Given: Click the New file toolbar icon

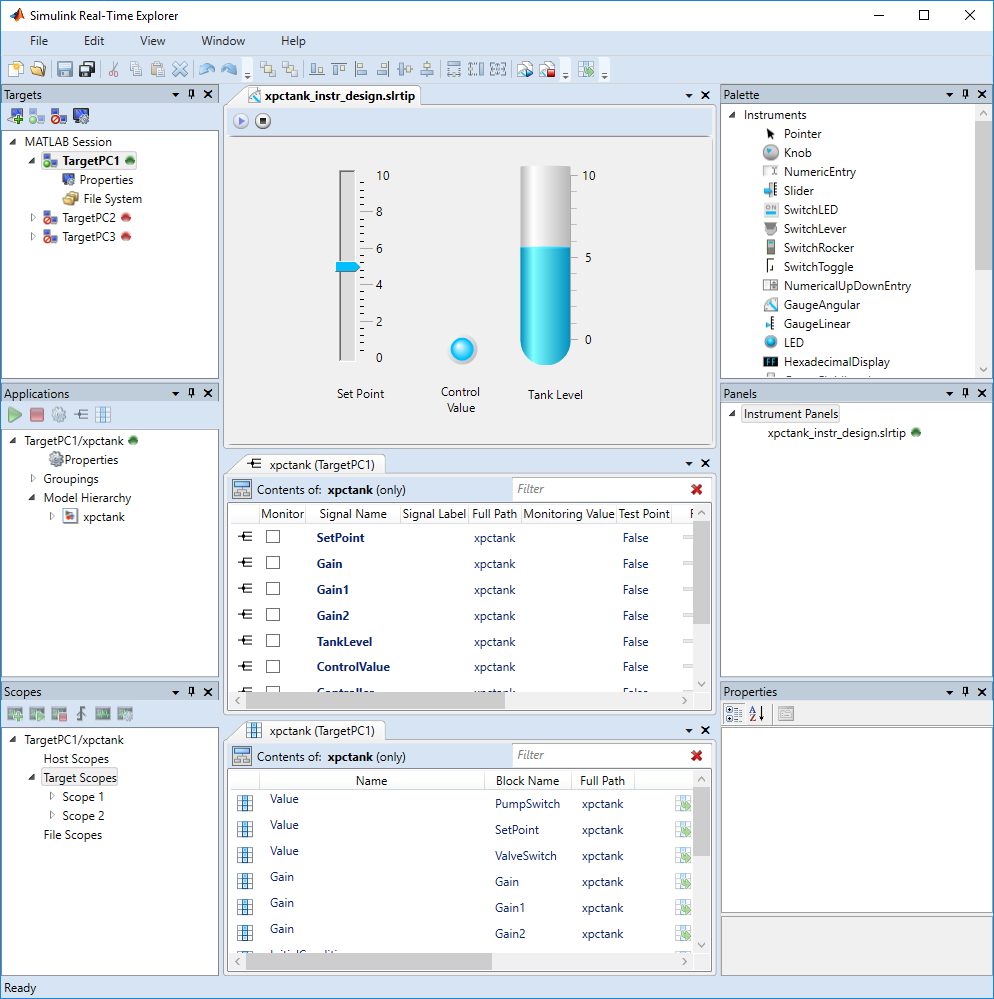Looking at the screenshot, I should [x=16, y=69].
